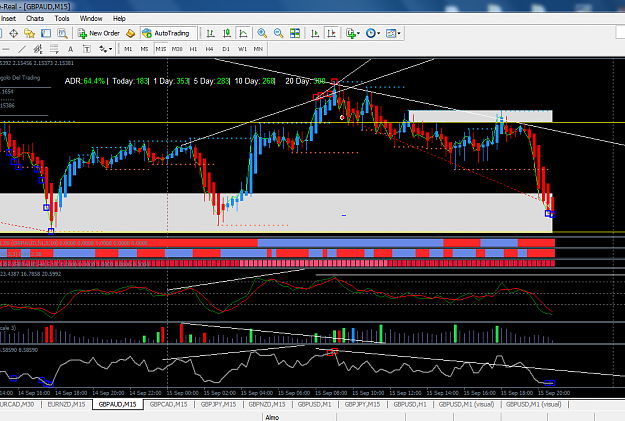This screenshot has width=625, height=421.
Task: Toggle AutoTrading on or off
Action: [x=166, y=33]
